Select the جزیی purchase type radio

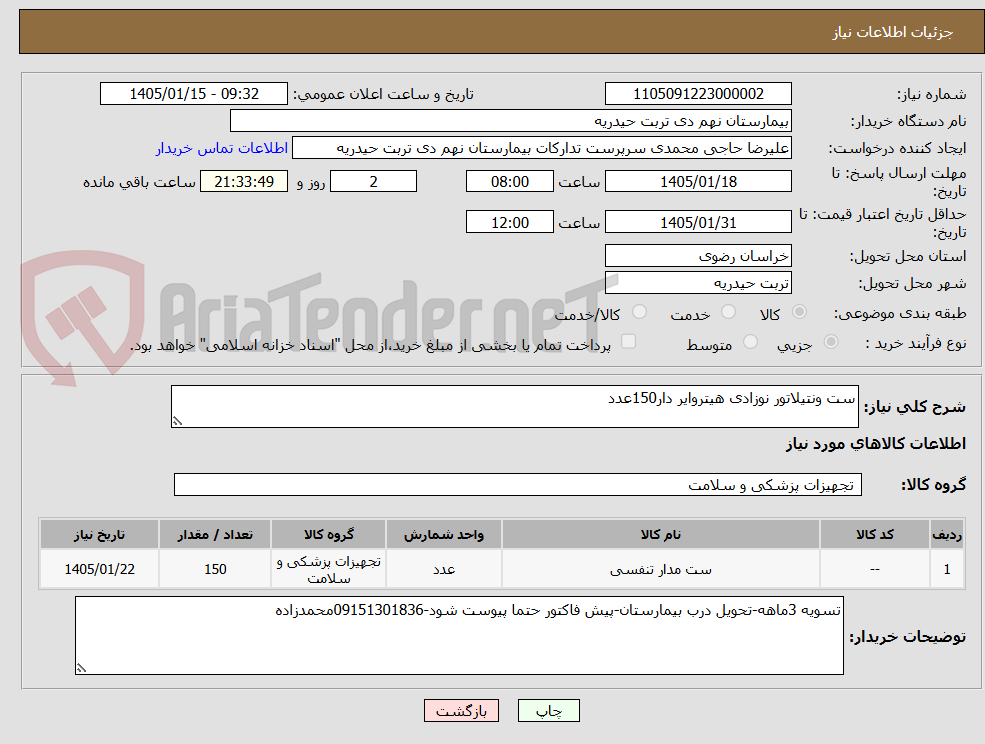point(830,342)
